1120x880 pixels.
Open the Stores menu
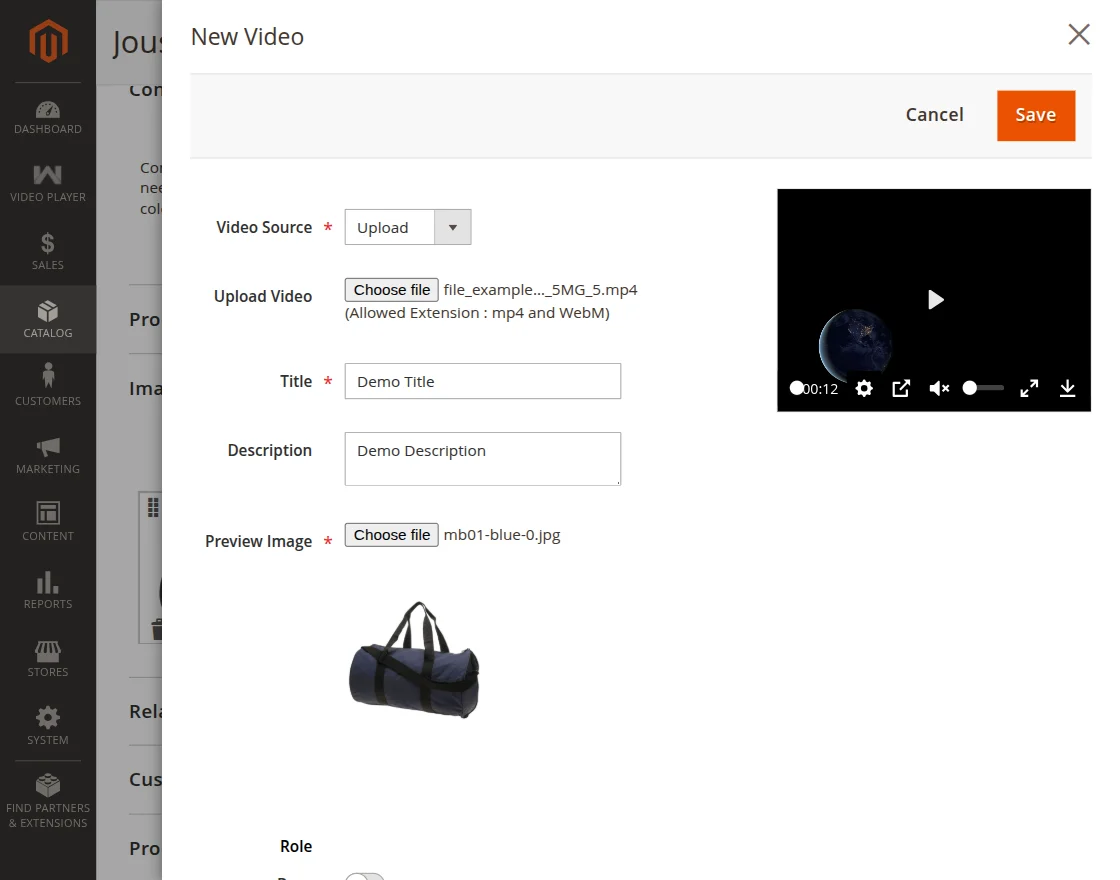(x=48, y=658)
